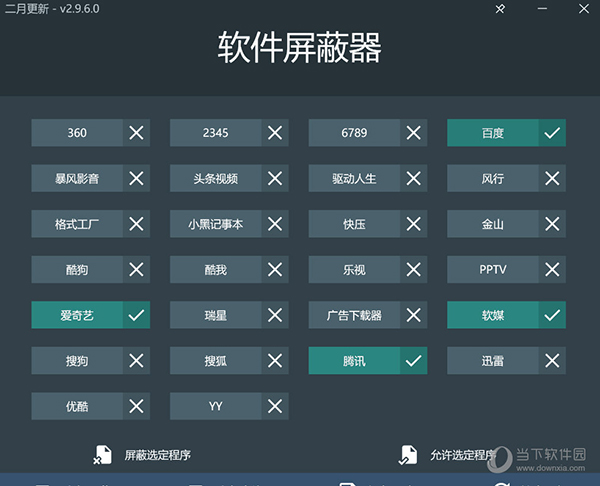Click the X icon beside 搜狐
Image resolution: width=600 pixels, height=486 pixels.
(x=275, y=360)
